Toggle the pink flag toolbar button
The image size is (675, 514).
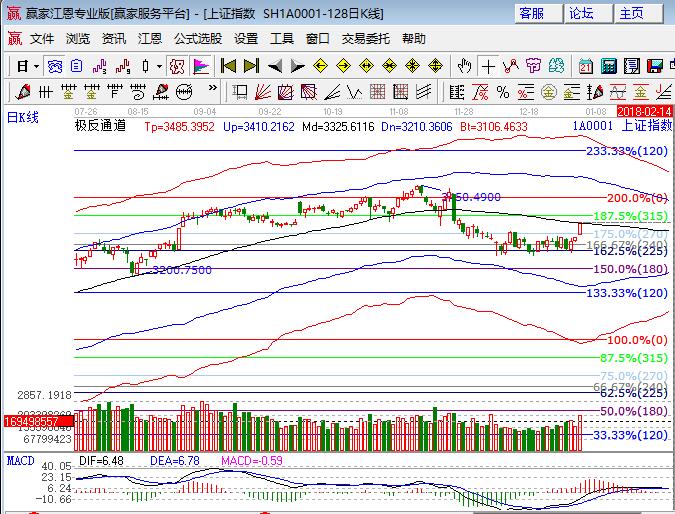pyautogui.click(x=201, y=66)
